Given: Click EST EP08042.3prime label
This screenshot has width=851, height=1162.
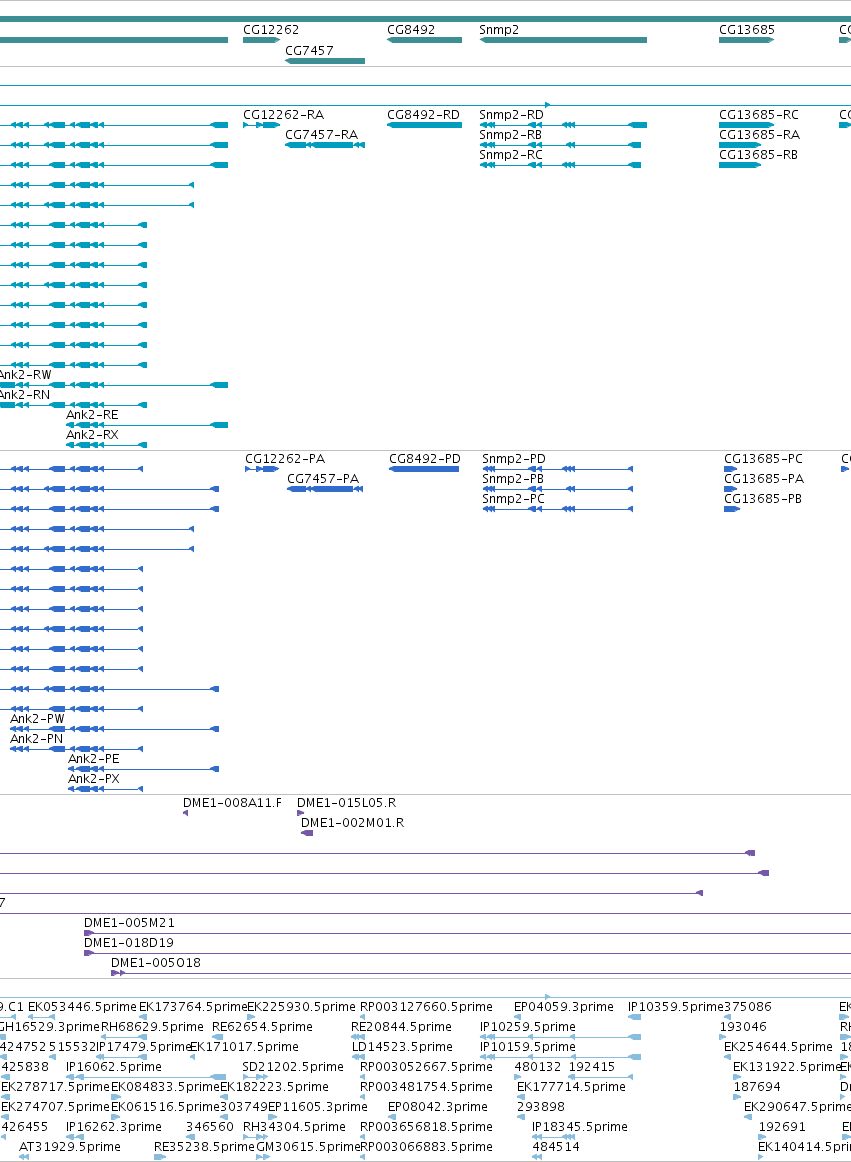Looking at the screenshot, I should click(x=438, y=1107).
